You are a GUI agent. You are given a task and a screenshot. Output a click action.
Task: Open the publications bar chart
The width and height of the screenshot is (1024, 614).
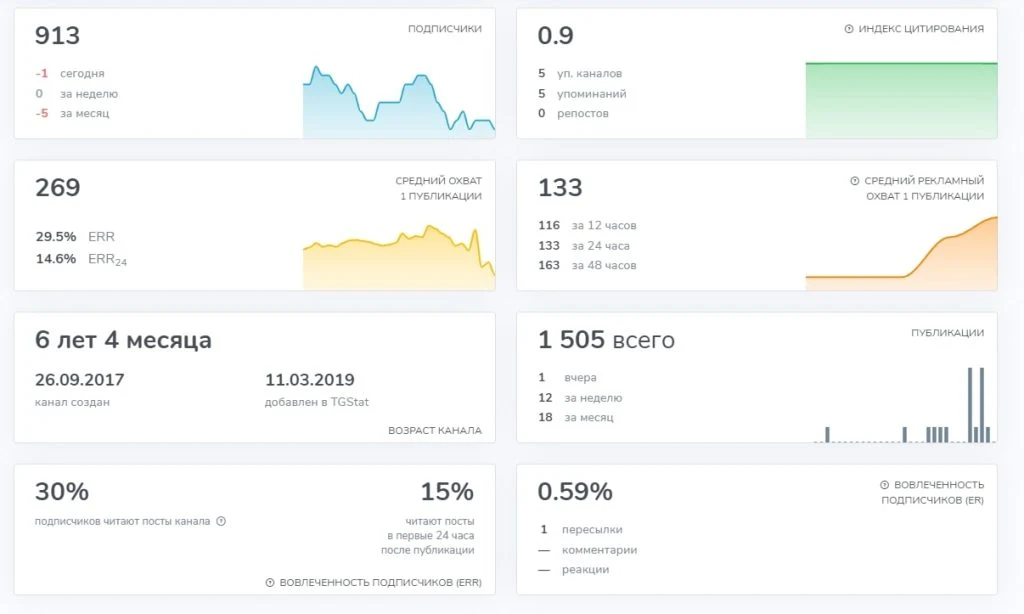click(904, 405)
